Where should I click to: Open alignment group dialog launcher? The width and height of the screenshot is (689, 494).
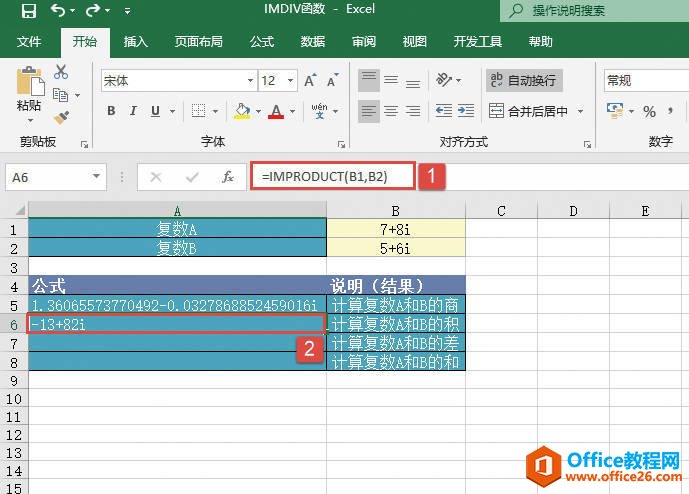coord(587,144)
